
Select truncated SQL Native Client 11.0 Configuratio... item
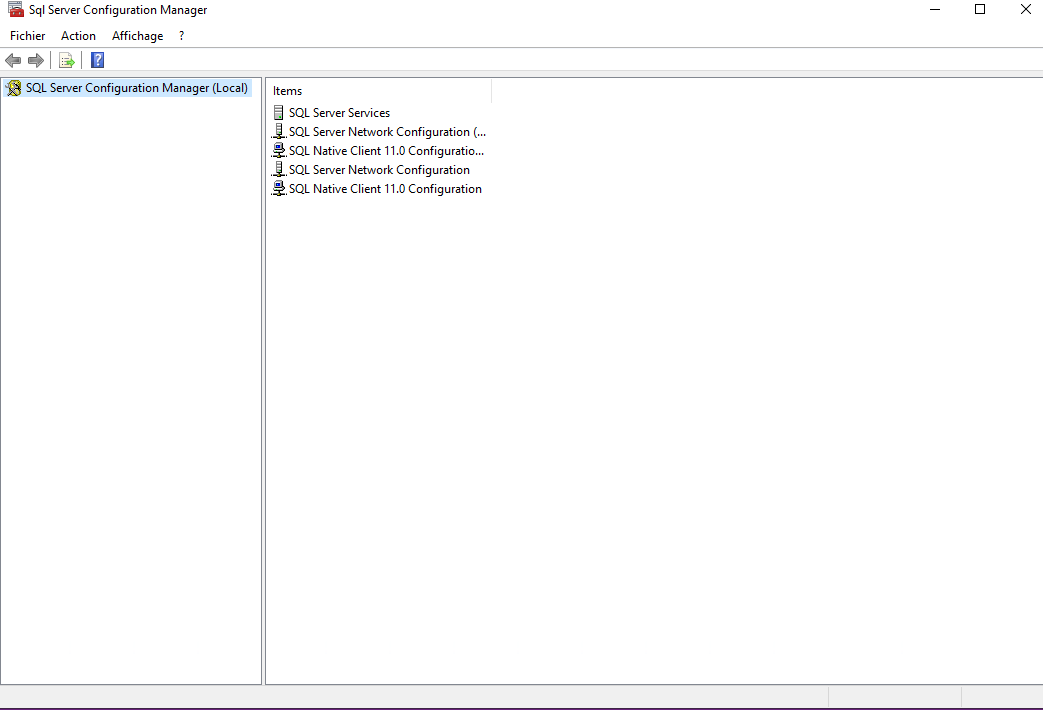(386, 150)
